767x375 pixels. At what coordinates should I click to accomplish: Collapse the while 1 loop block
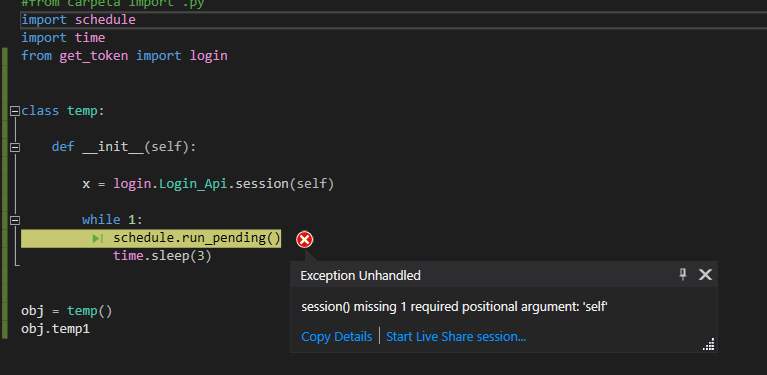click(15, 220)
